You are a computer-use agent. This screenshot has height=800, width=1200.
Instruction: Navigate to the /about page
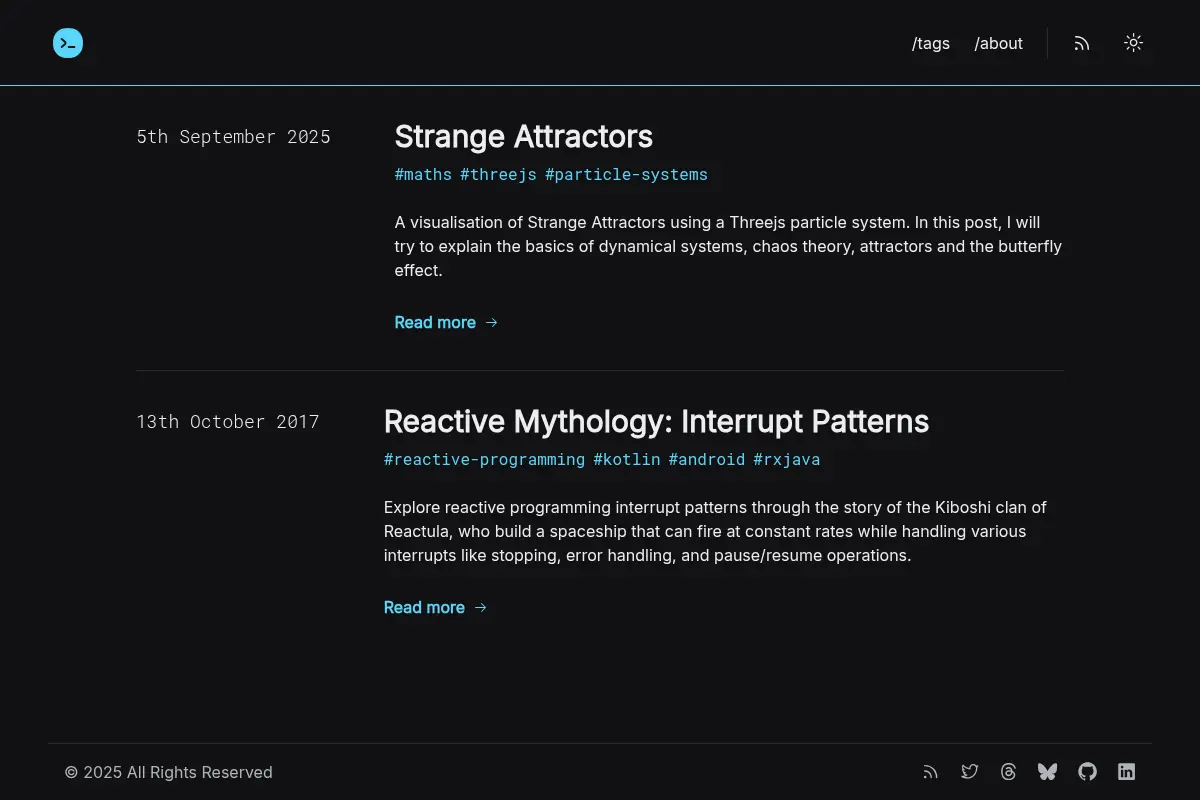tap(999, 44)
